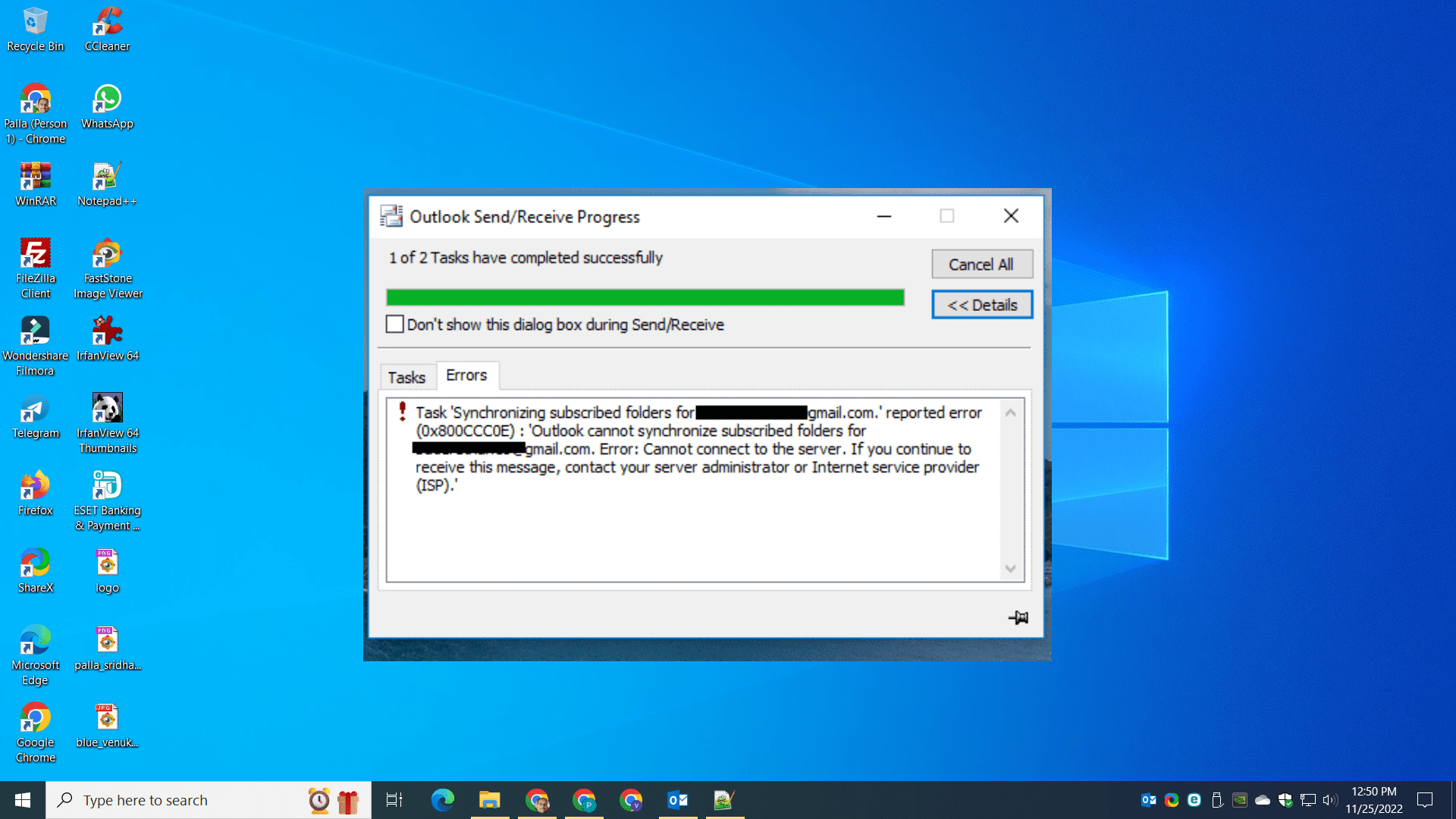Enable Don't show this dialog box checkbox
The image size is (1456, 819).
coord(394,325)
